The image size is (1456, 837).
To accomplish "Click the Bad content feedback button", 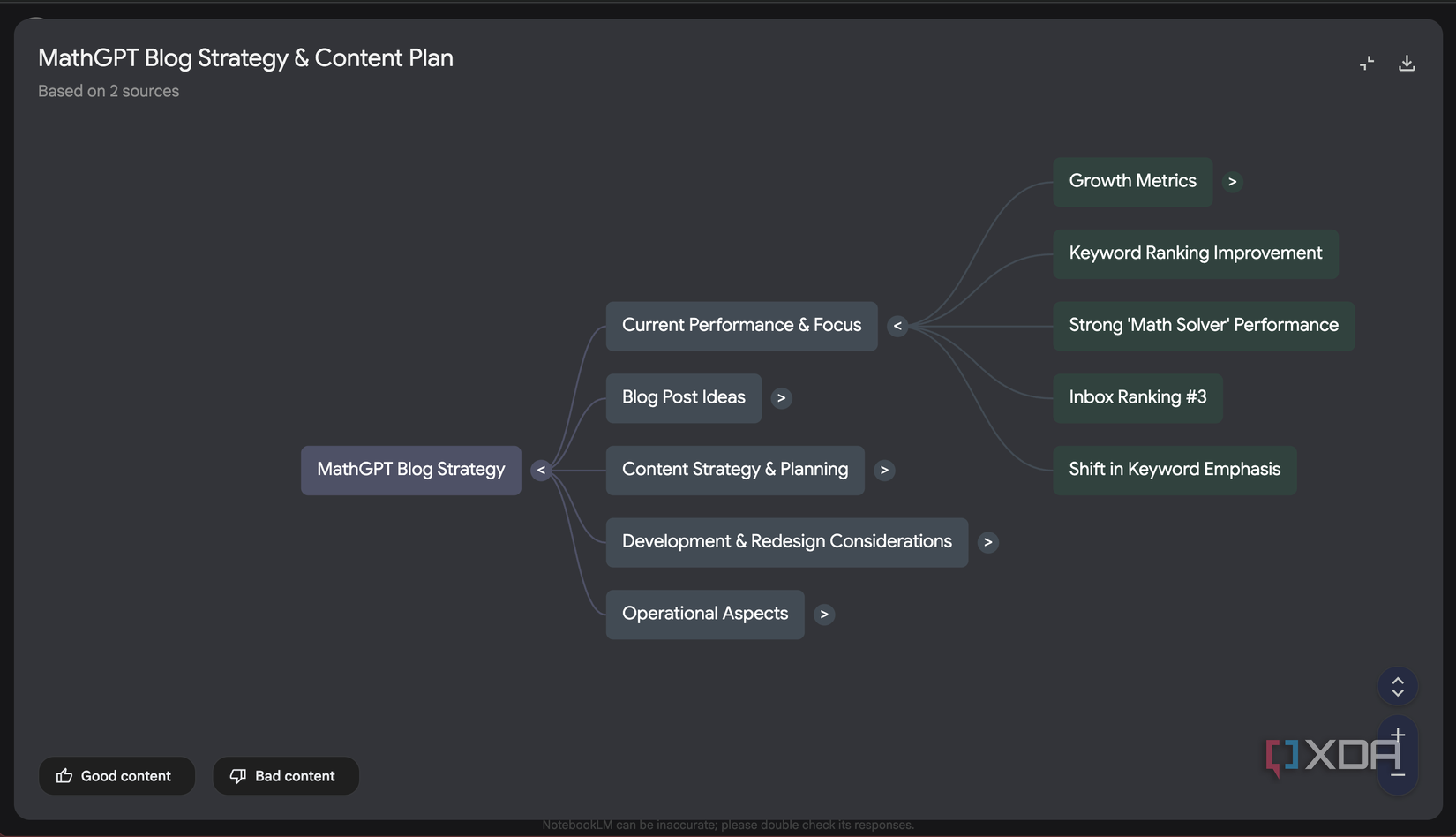I will (x=286, y=776).
